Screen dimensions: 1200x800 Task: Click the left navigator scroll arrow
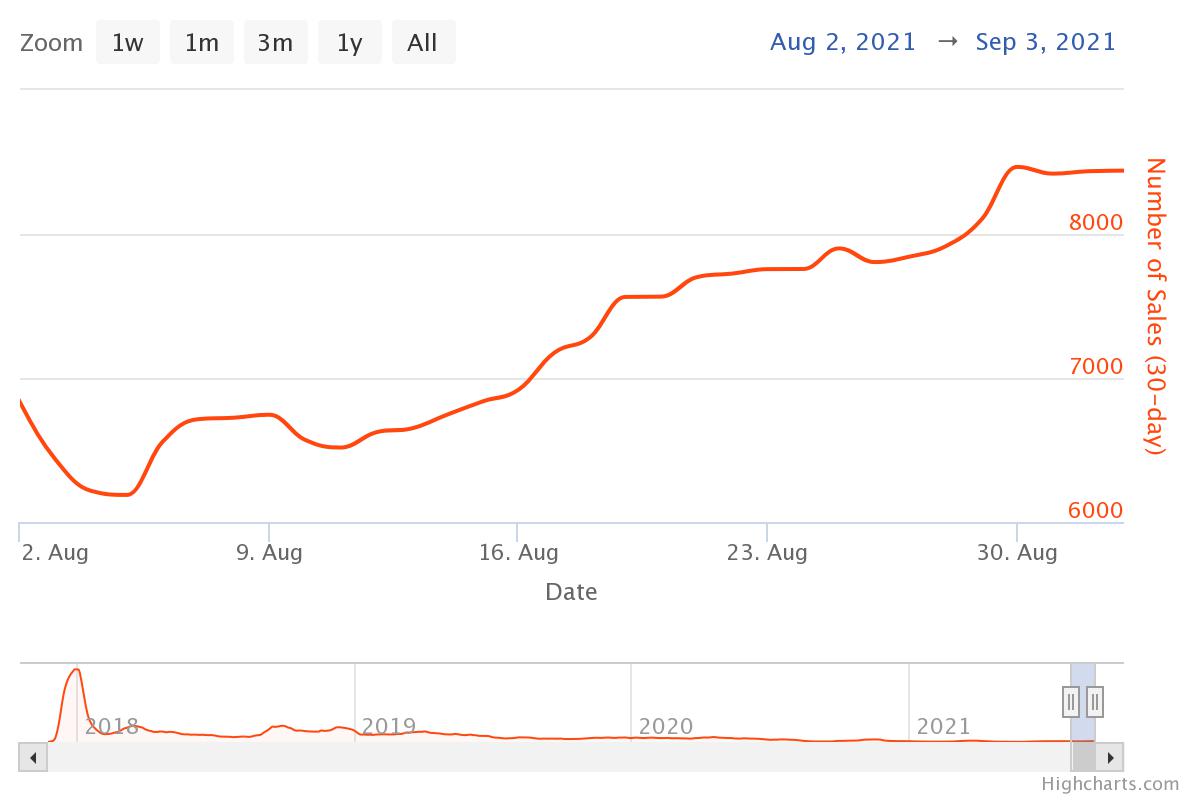pos(33,757)
